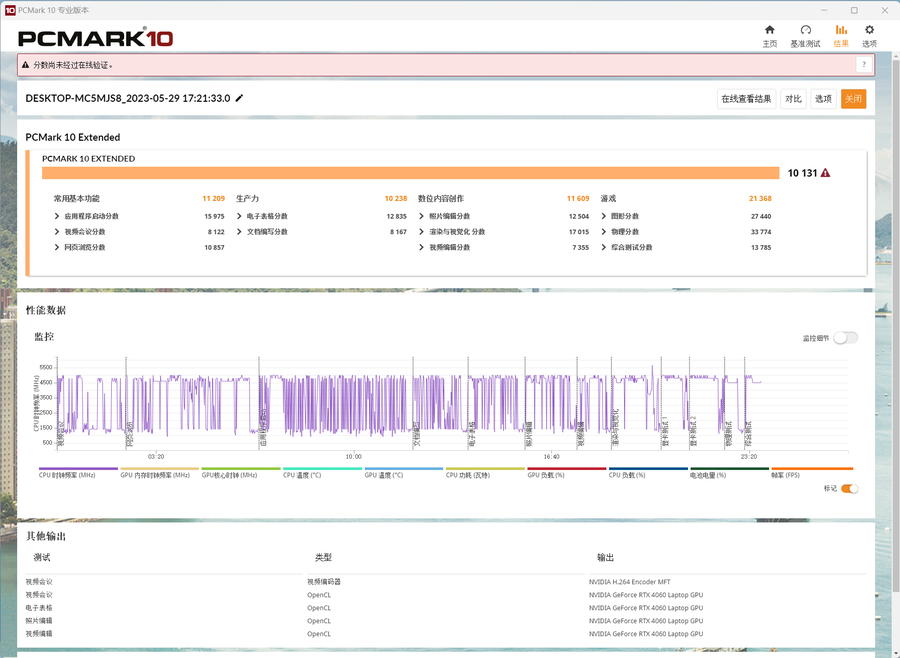Click the 对比 compare button
900x658 pixels.
pos(793,99)
